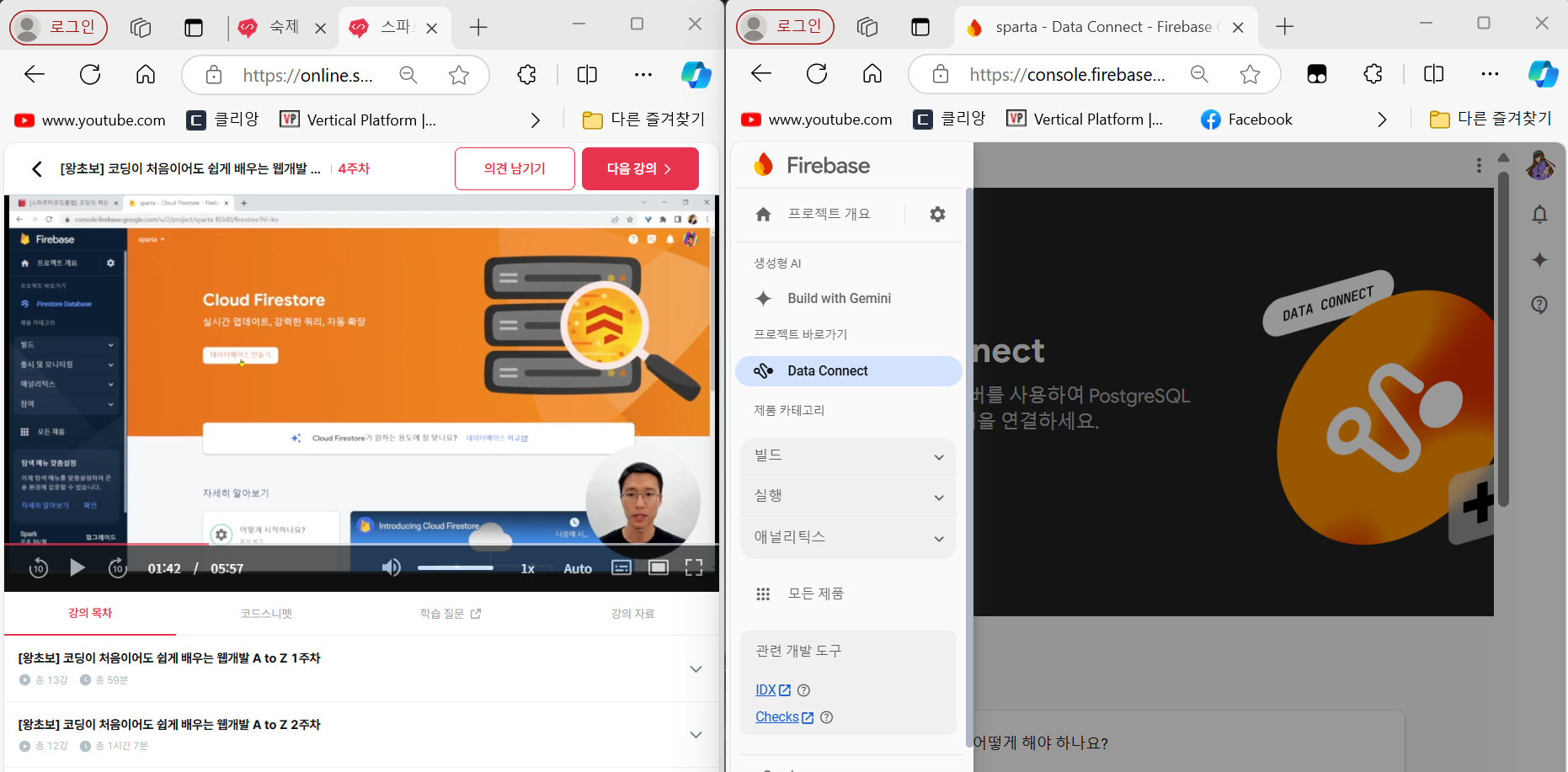Open project settings gear in Firebase
This screenshot has height=772, width=1568.
click(x=937, y=214)
